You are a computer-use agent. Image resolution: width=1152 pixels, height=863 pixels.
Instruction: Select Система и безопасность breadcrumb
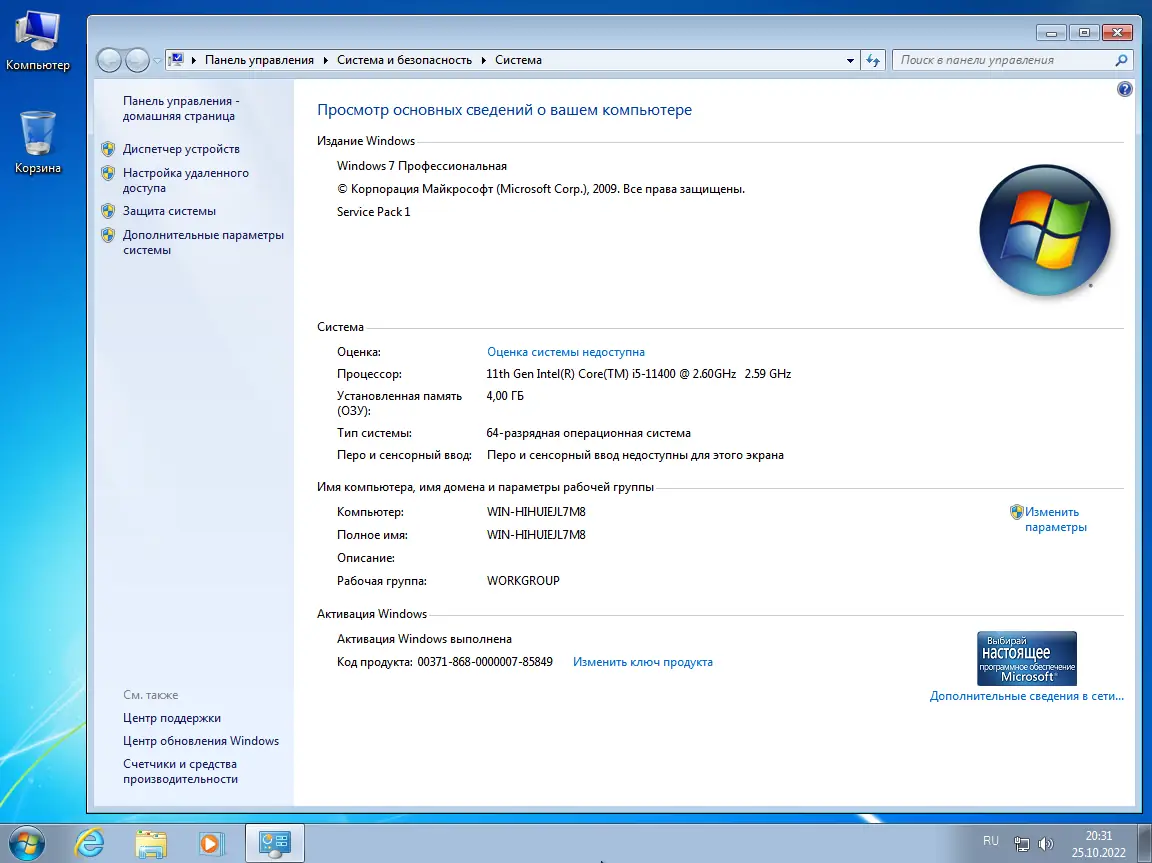[x=404, y=60]
